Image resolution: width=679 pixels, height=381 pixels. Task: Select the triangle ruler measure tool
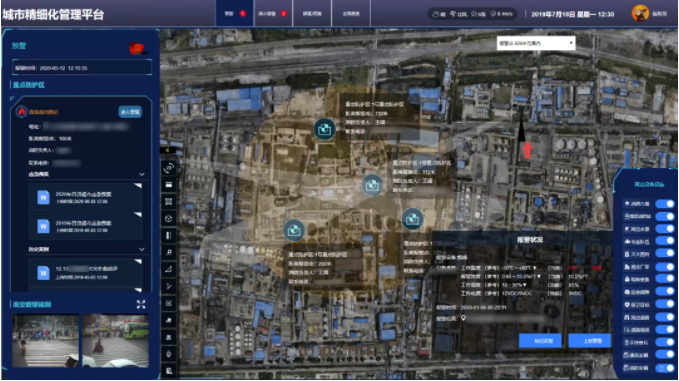click(169, 269)
